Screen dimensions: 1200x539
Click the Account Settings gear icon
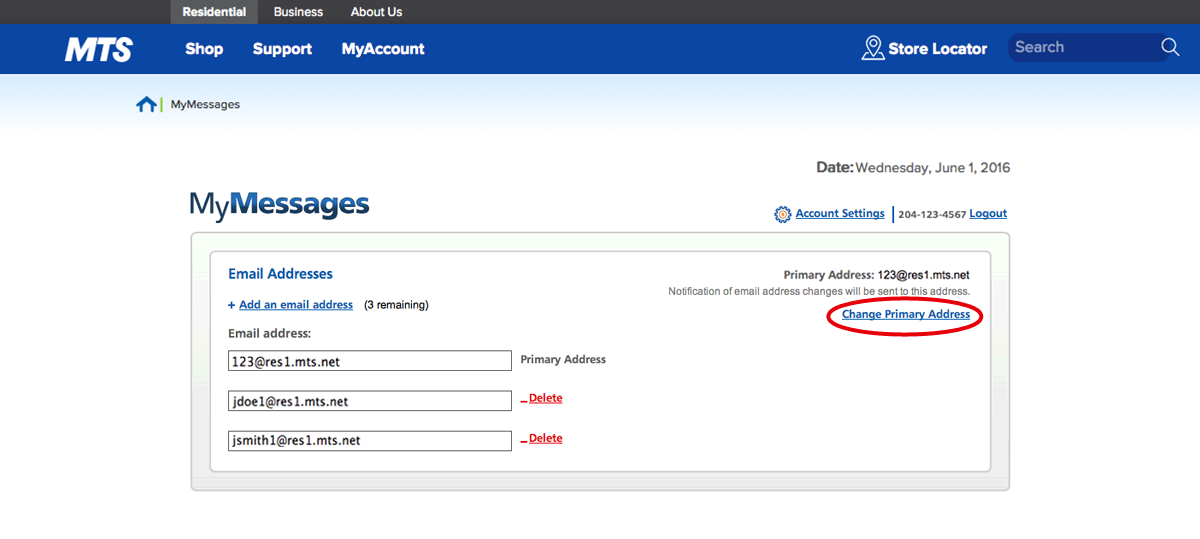pyautogui.click(x=783, y=214)
